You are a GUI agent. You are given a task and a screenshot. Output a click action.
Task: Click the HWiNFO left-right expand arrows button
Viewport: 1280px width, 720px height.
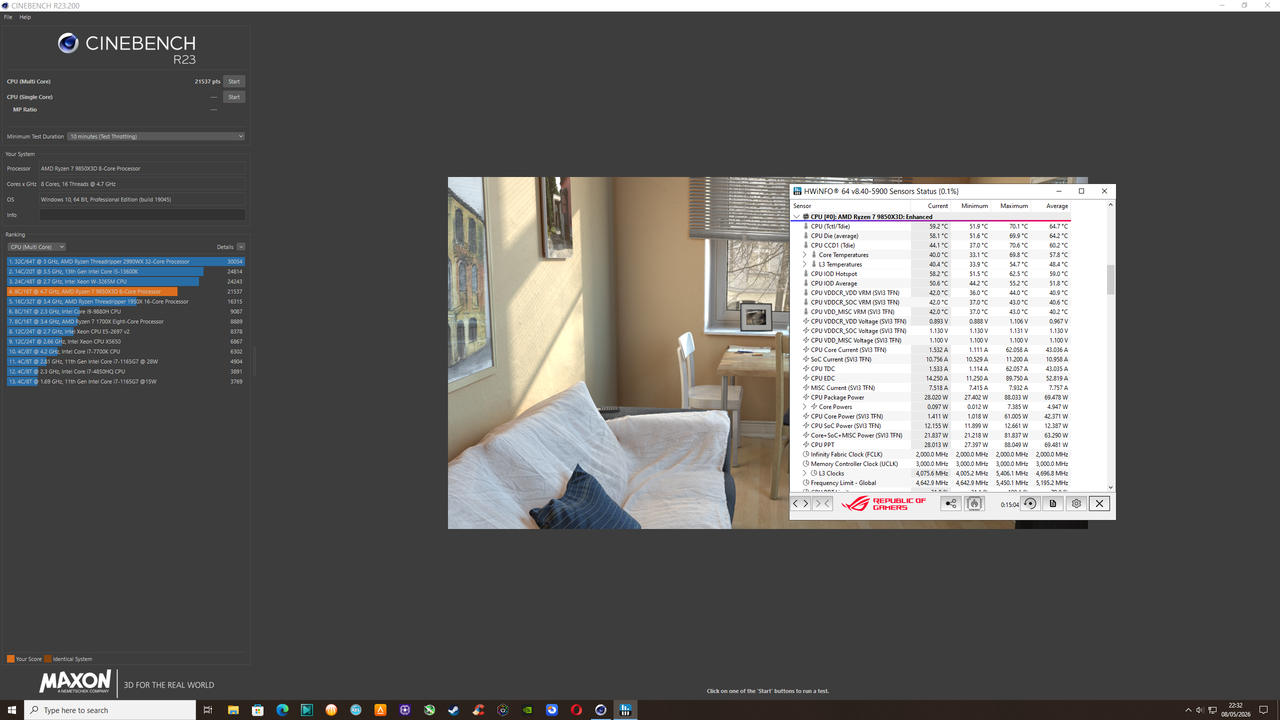[x=801, y=503]
